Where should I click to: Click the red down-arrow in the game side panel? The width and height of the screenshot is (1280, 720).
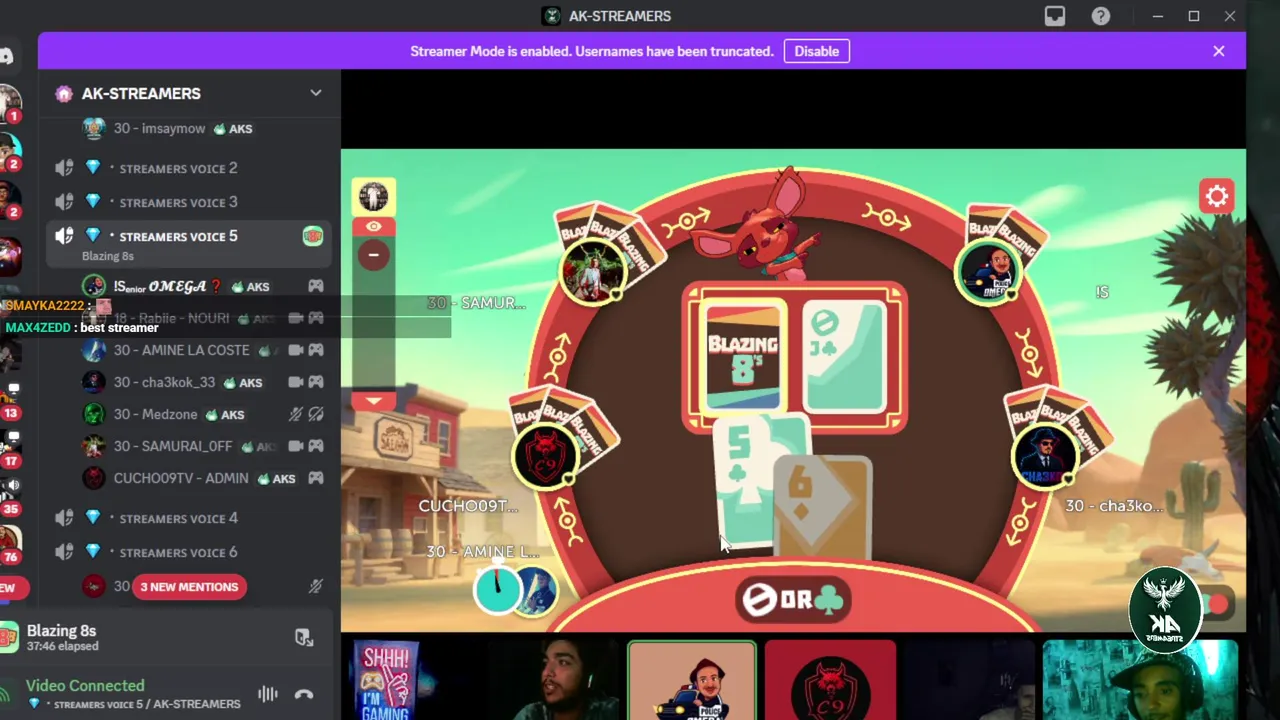pos(373,400)
